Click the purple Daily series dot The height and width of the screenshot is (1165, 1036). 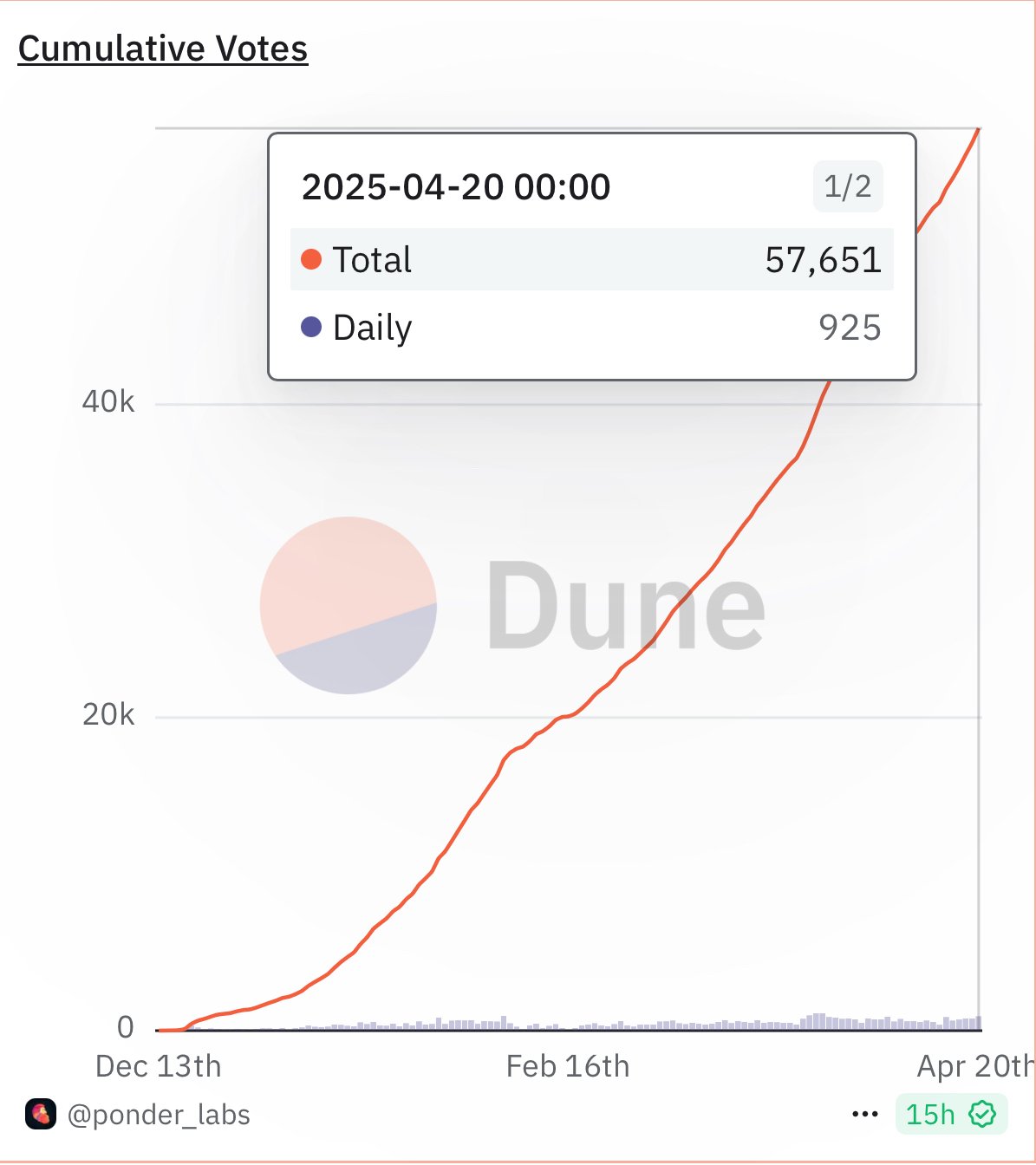point(311,327)
